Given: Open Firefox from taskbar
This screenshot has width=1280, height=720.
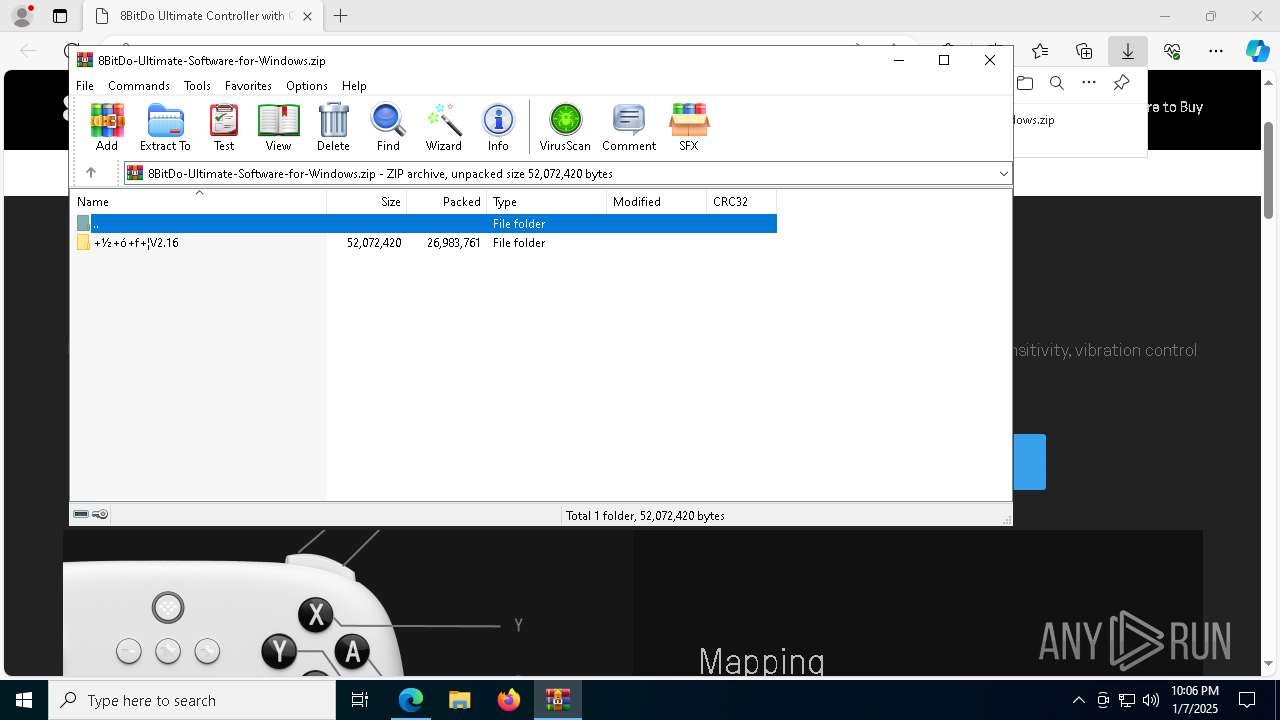Looking at the screenshot, I should [x=509, y=700].
